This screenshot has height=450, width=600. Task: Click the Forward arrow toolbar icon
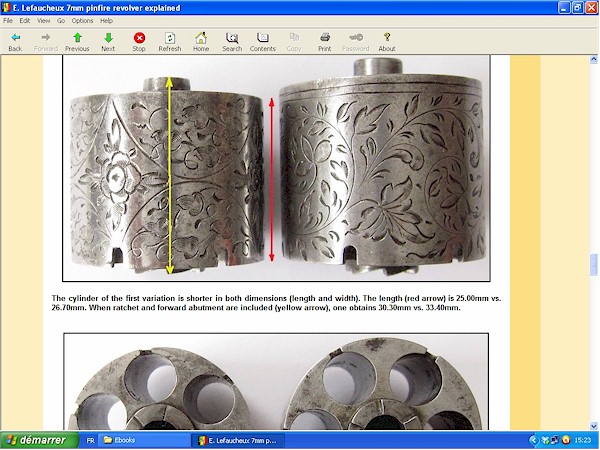46,38
